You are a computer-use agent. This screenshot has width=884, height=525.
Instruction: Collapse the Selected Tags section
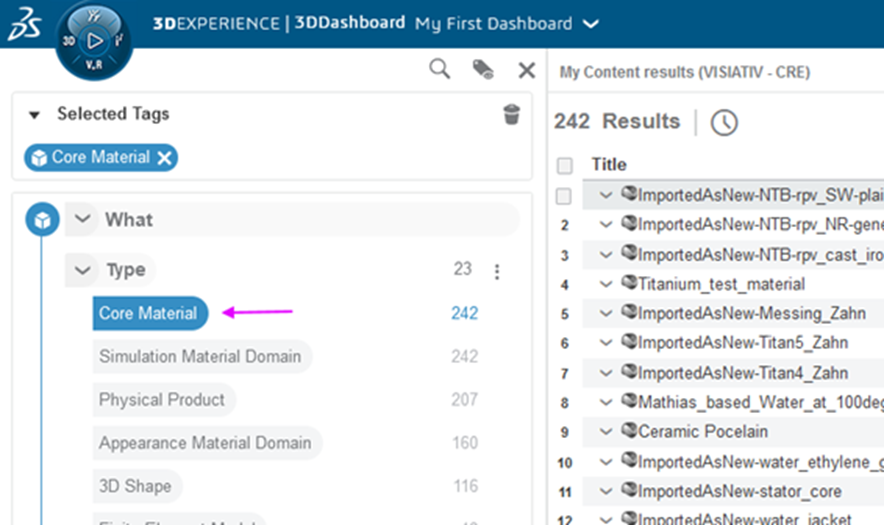point(35,115)
